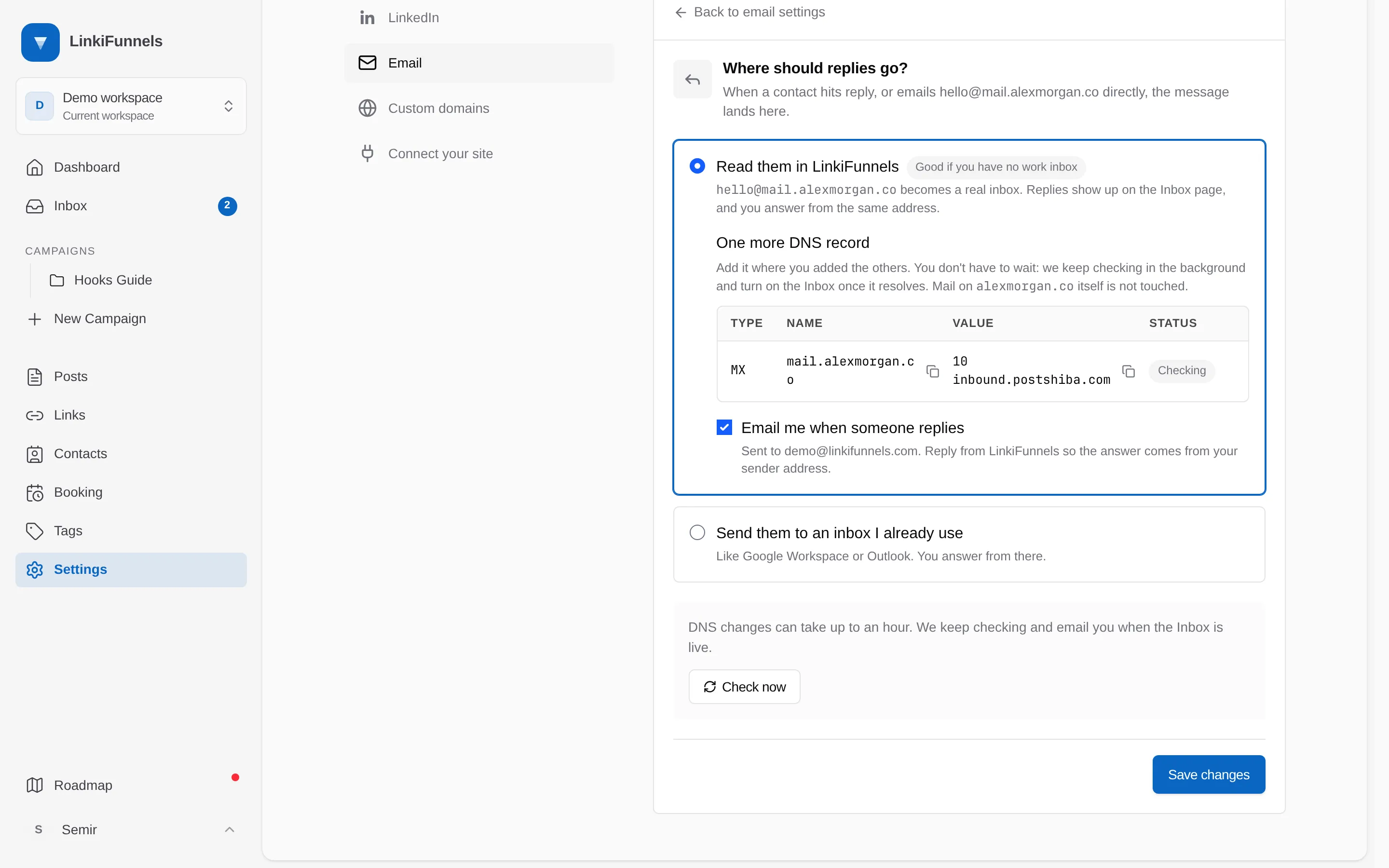Select Send them to an inbox I already use
The width and height of the screenshot is (1389, 868).
coord(697,533)
